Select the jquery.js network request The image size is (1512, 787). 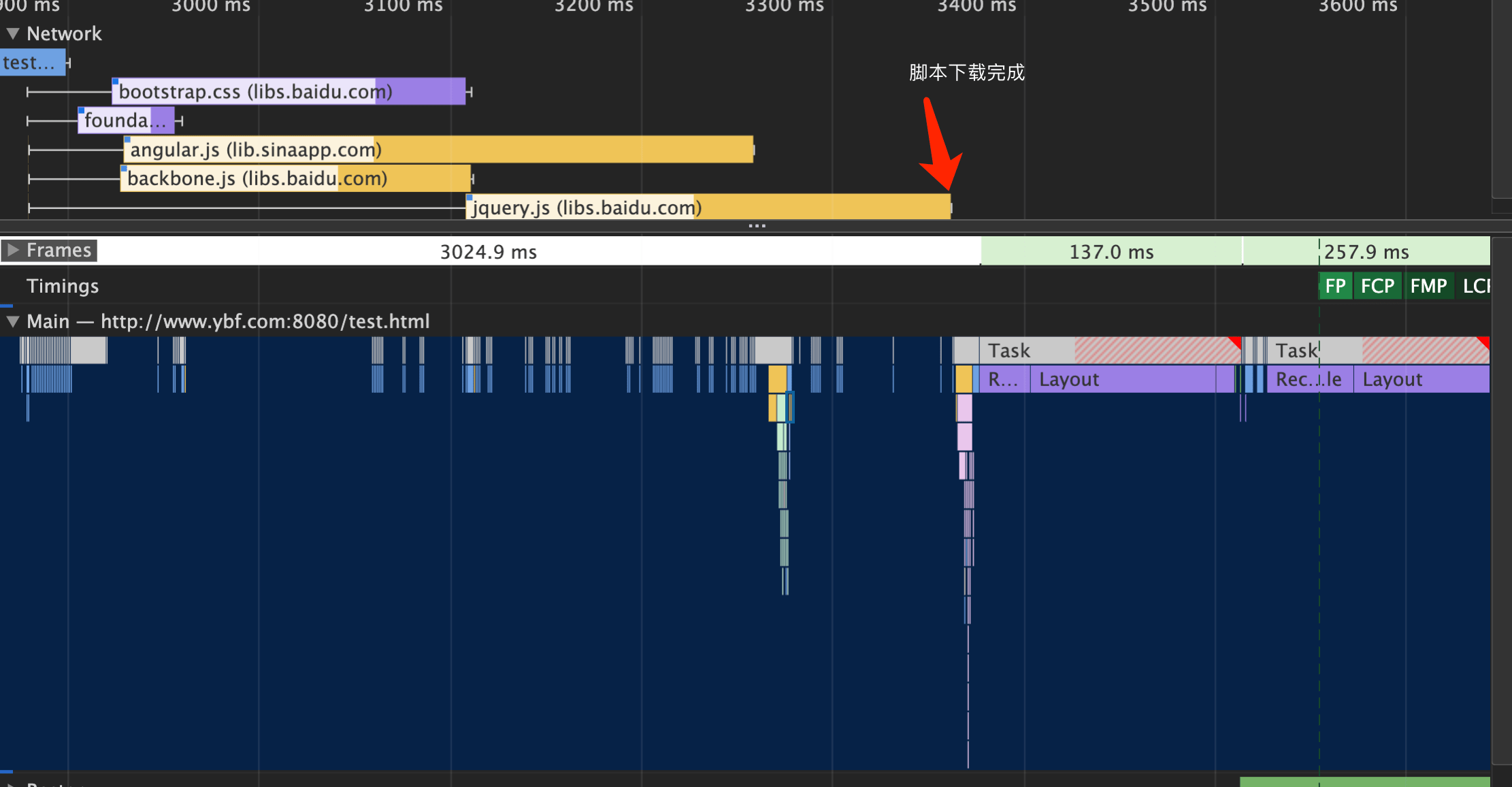pyautogui.click(x=708, y=207)
